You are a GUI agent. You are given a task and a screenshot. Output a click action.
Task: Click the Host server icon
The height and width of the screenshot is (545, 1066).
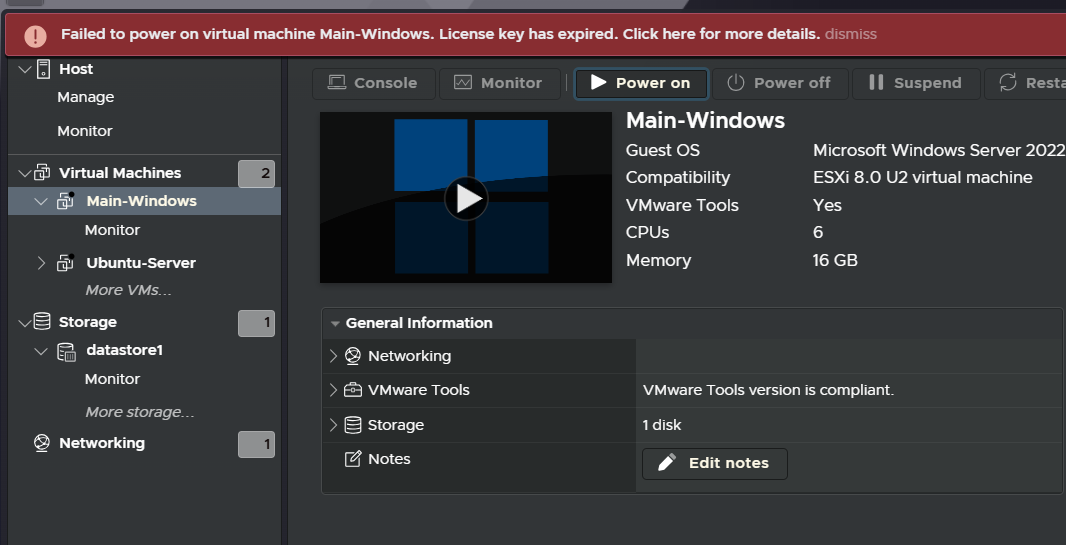[x=43, y=69]
